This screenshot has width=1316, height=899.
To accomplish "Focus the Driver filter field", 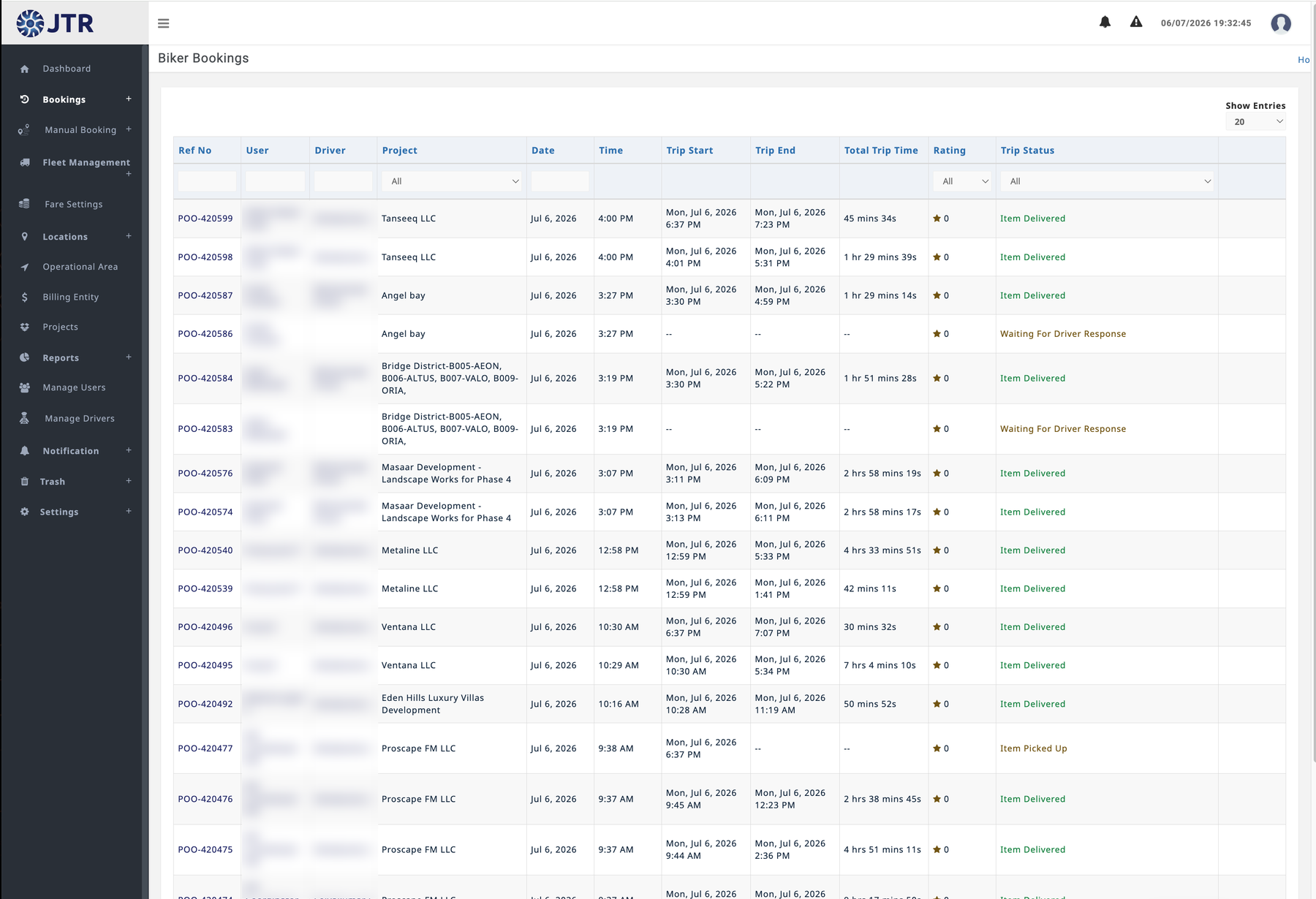I will [343, 181].
